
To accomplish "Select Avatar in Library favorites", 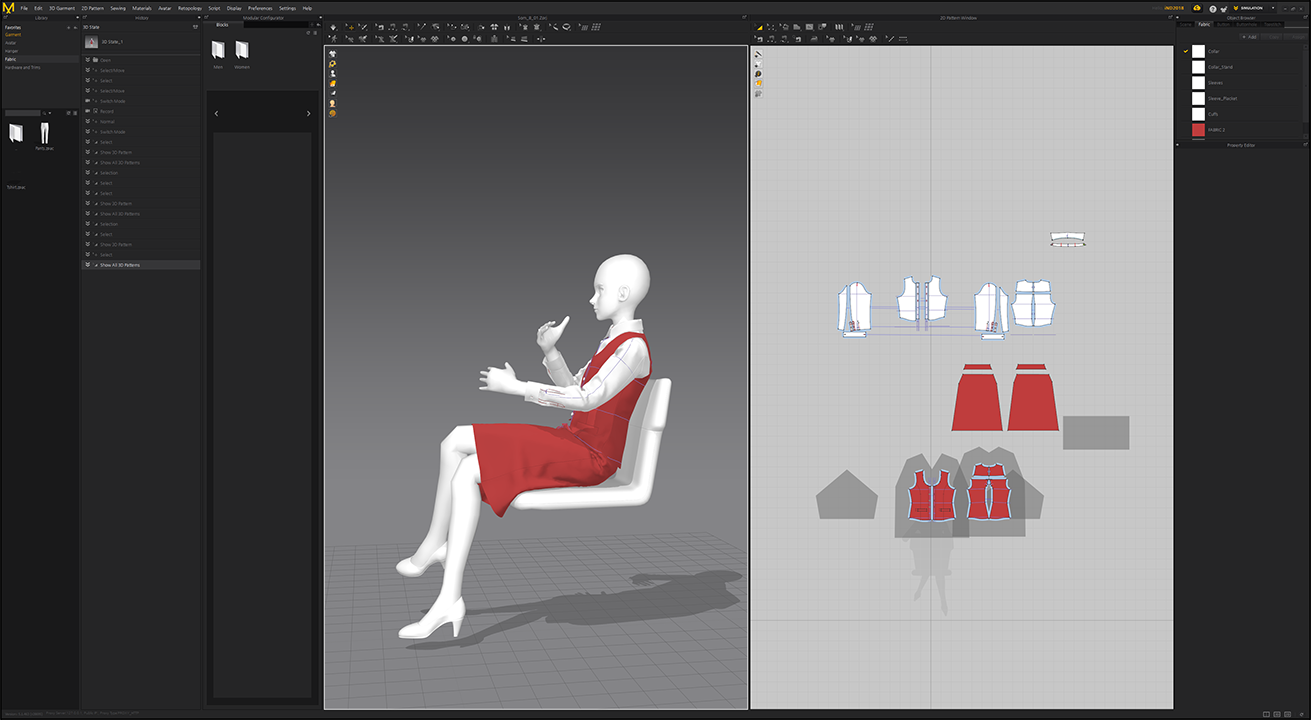I will point(11,43).
